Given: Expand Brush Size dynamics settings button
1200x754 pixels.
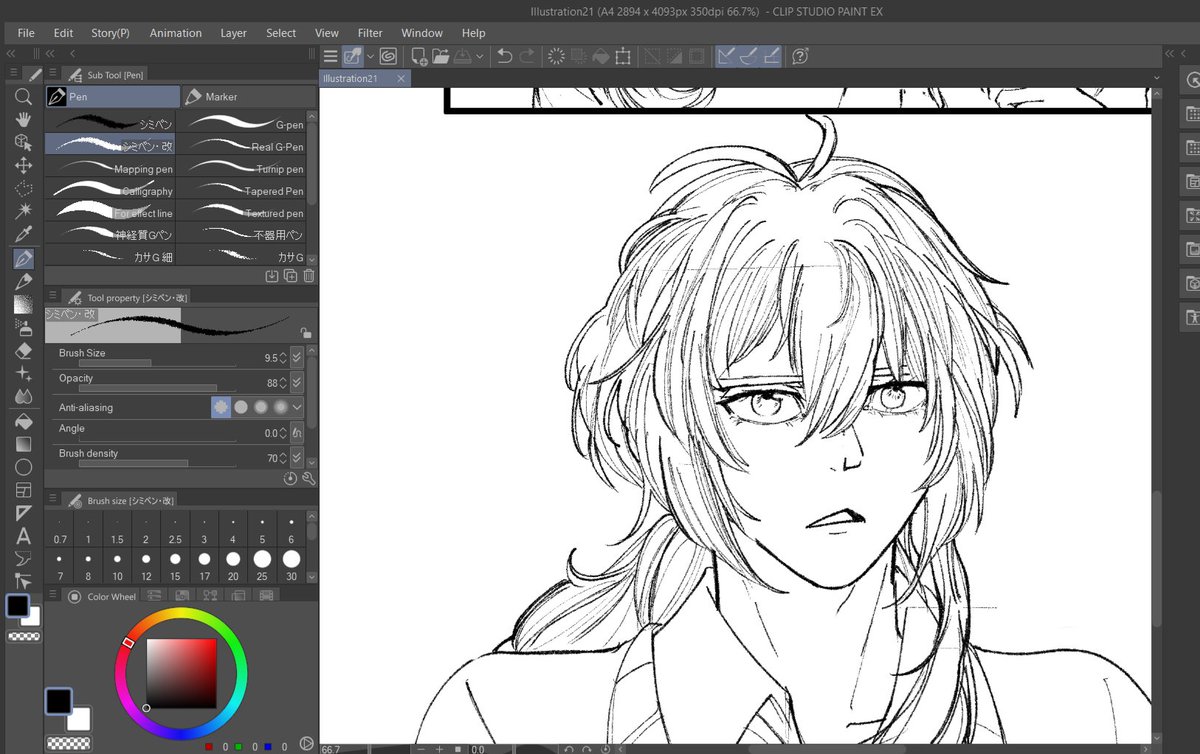Looking at the screenshot, I should click(297, 357).
